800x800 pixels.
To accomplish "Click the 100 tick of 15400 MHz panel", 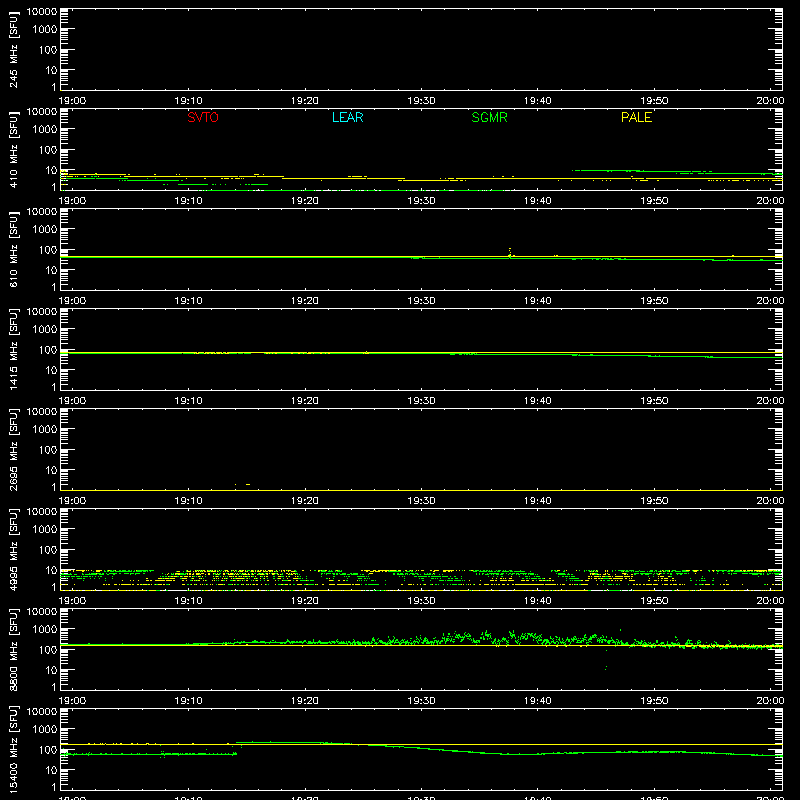I will tap(48, 750).
